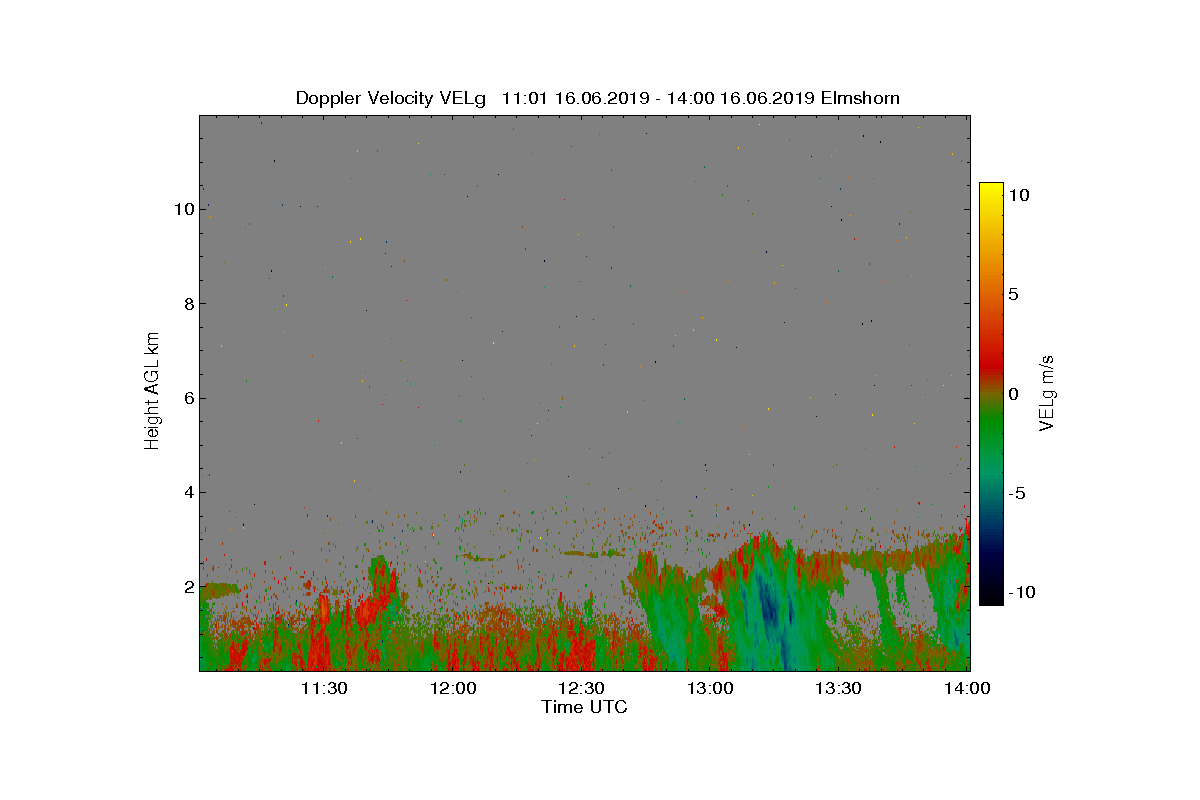Click the height tick label 8

pos(187,303)
